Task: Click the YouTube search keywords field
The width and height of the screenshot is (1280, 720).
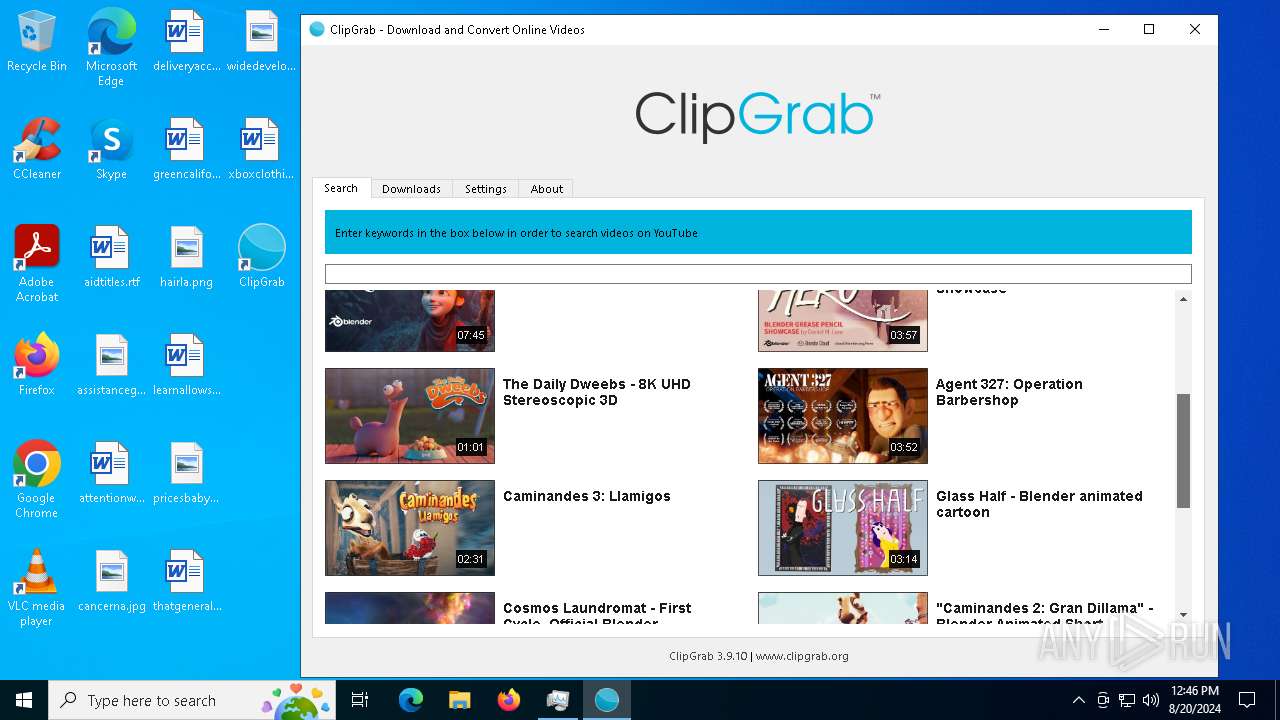Action: [x=758, y=274]
